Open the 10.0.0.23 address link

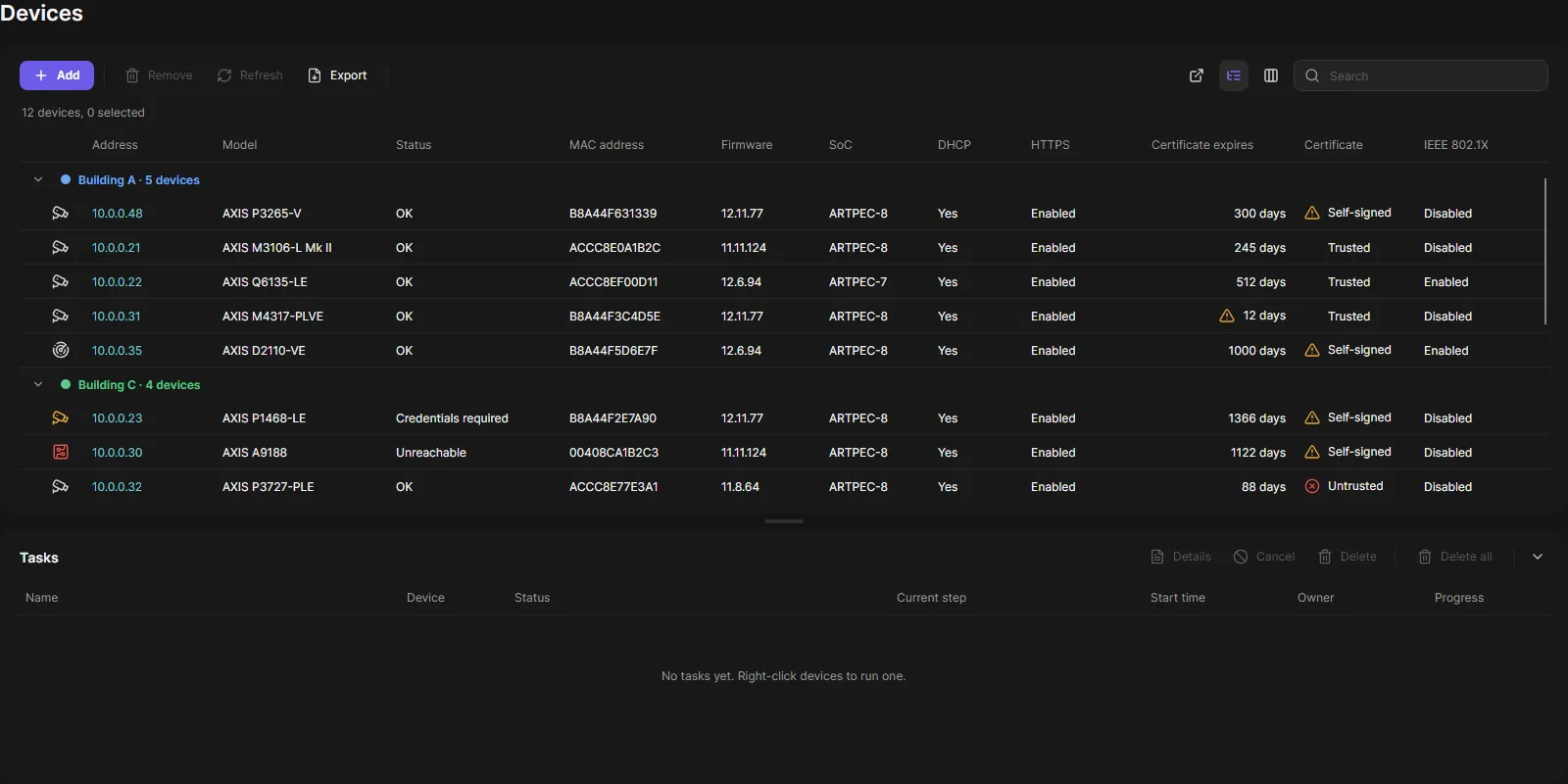(x=117, y=418)
